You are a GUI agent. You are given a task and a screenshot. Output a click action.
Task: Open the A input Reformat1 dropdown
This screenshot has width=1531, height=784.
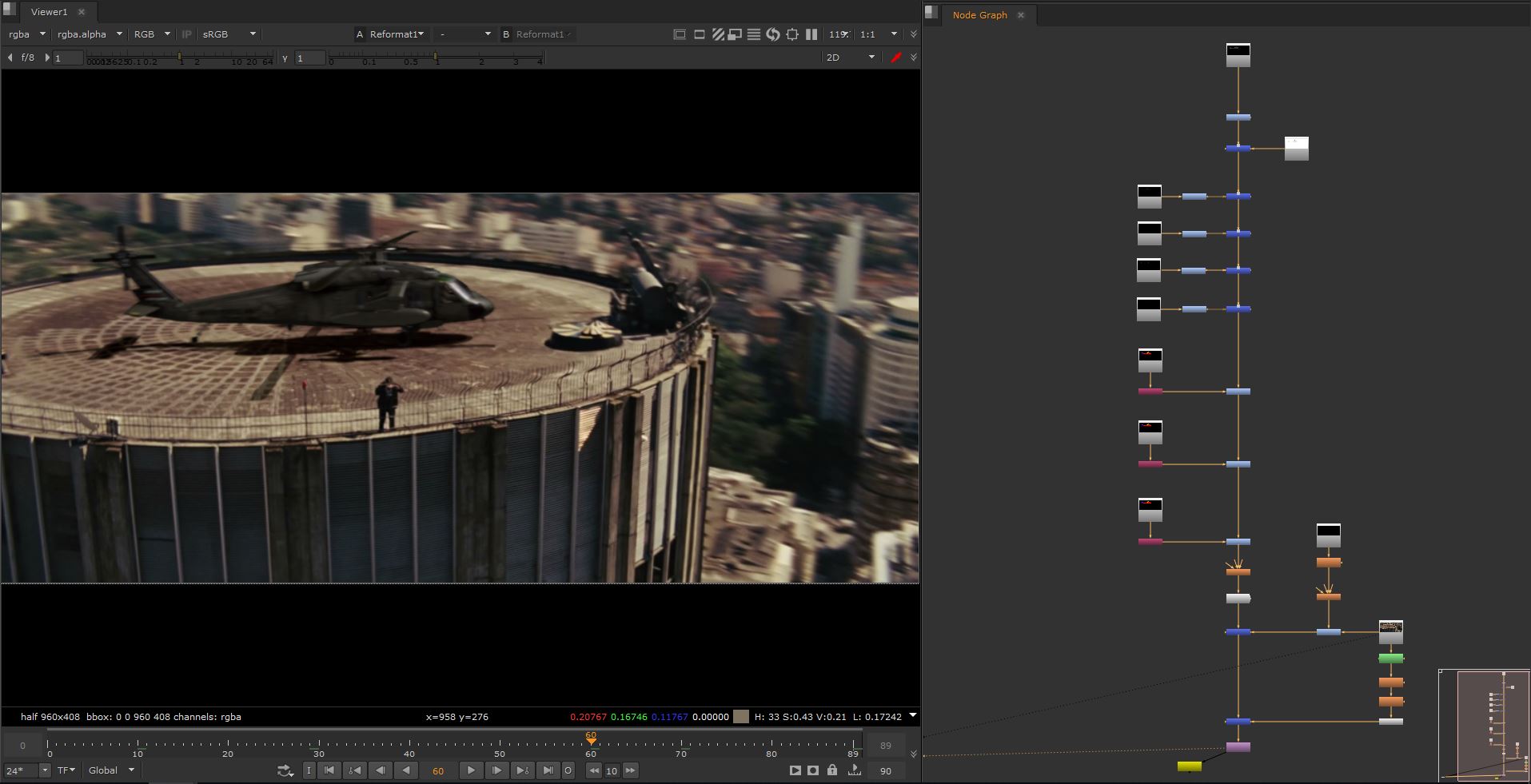coord(397,34)
